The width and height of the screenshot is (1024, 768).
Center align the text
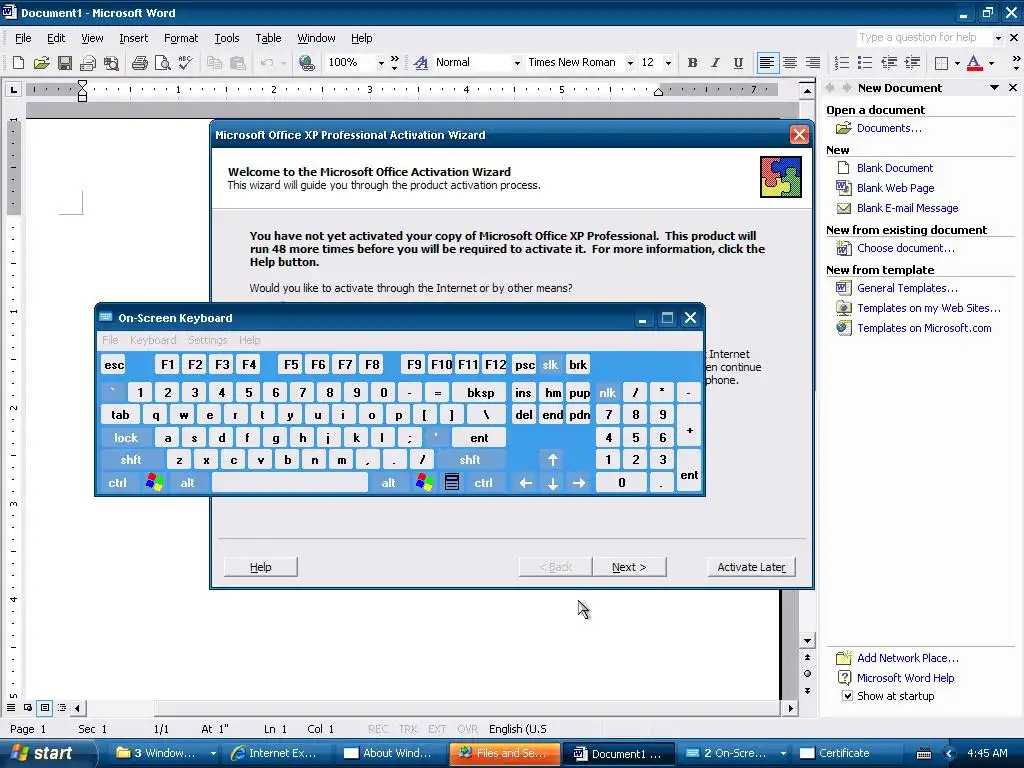tap(790, 63)
